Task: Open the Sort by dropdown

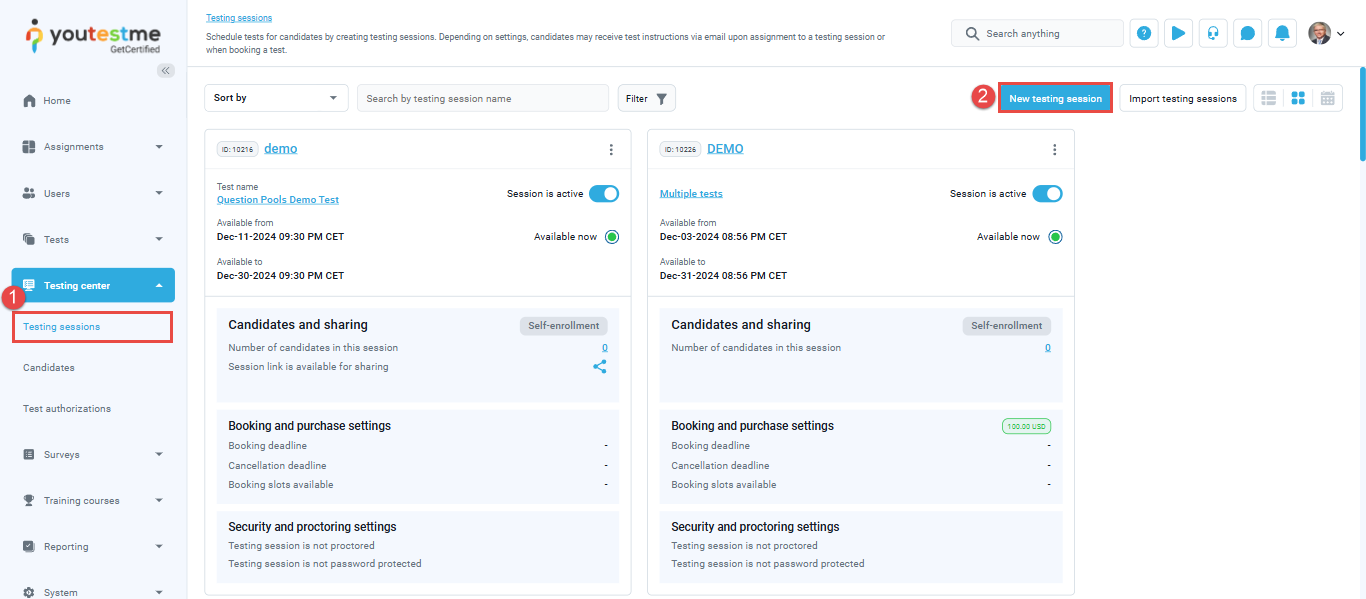Action: [276, 98]
